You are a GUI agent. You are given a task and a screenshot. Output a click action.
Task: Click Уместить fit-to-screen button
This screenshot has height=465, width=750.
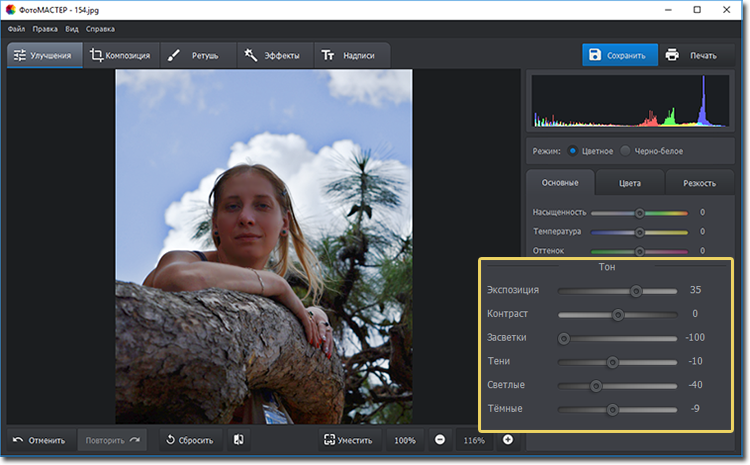click(x=348, y=440)
